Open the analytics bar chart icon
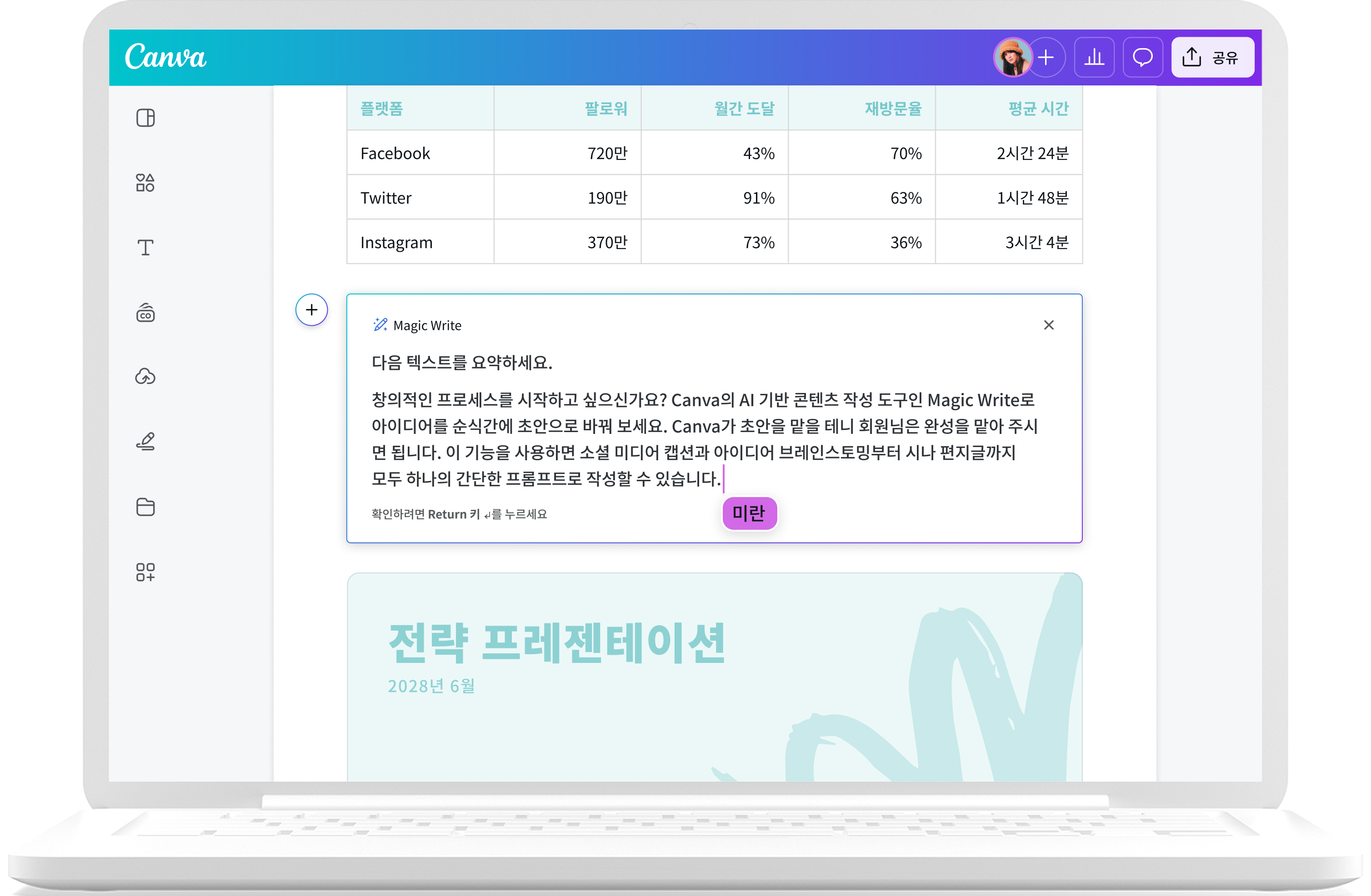The height and width of the screenshot is (896, 1371). (x=1094, y=57)
